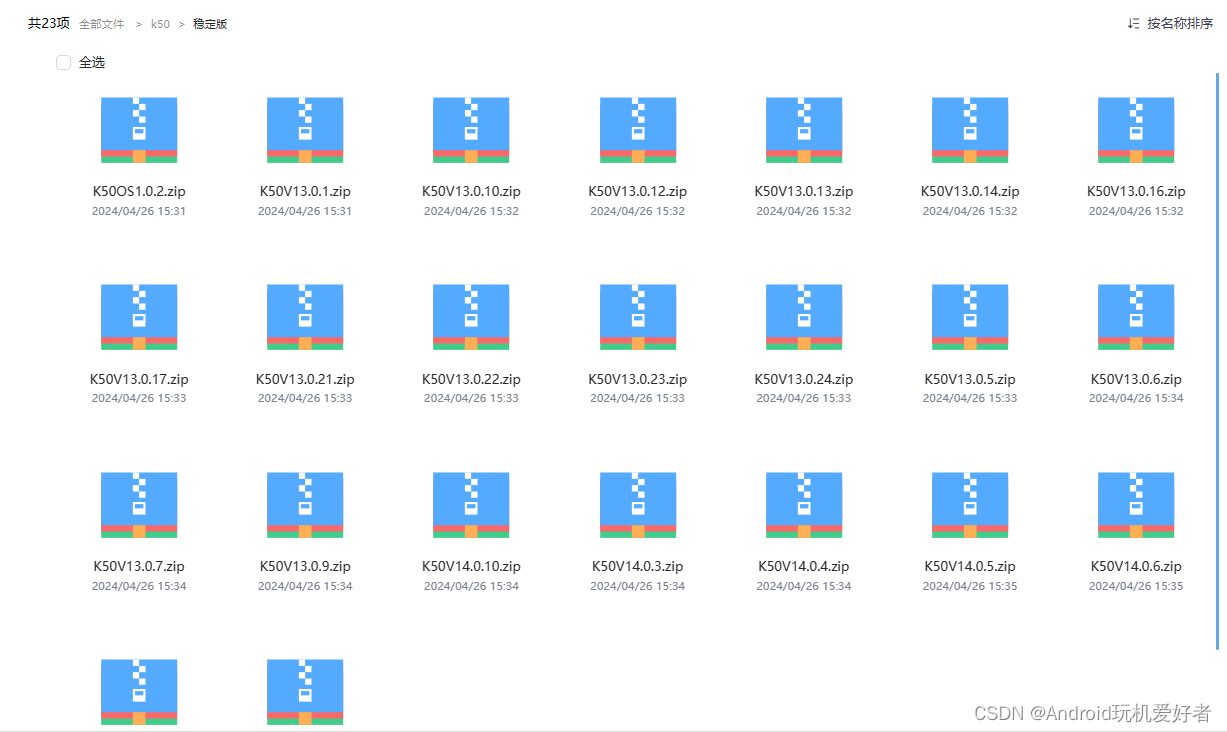
Task: Click the K50V14.0.6.zip file name
Action: coord(1136,566)
